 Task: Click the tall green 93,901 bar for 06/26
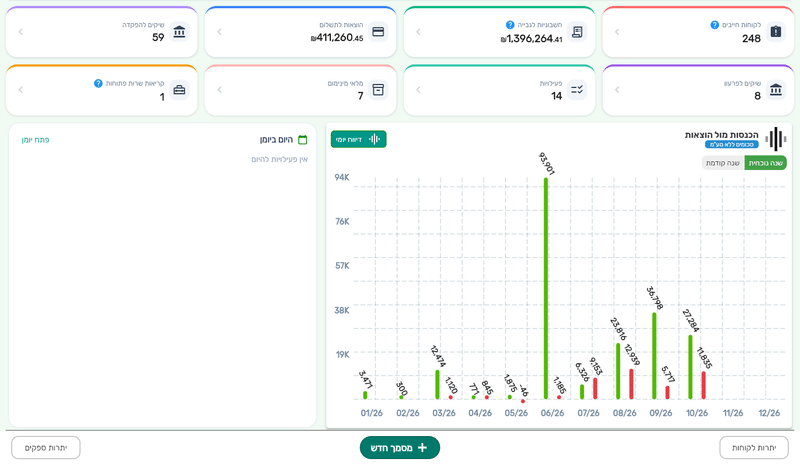pos(546,288)
